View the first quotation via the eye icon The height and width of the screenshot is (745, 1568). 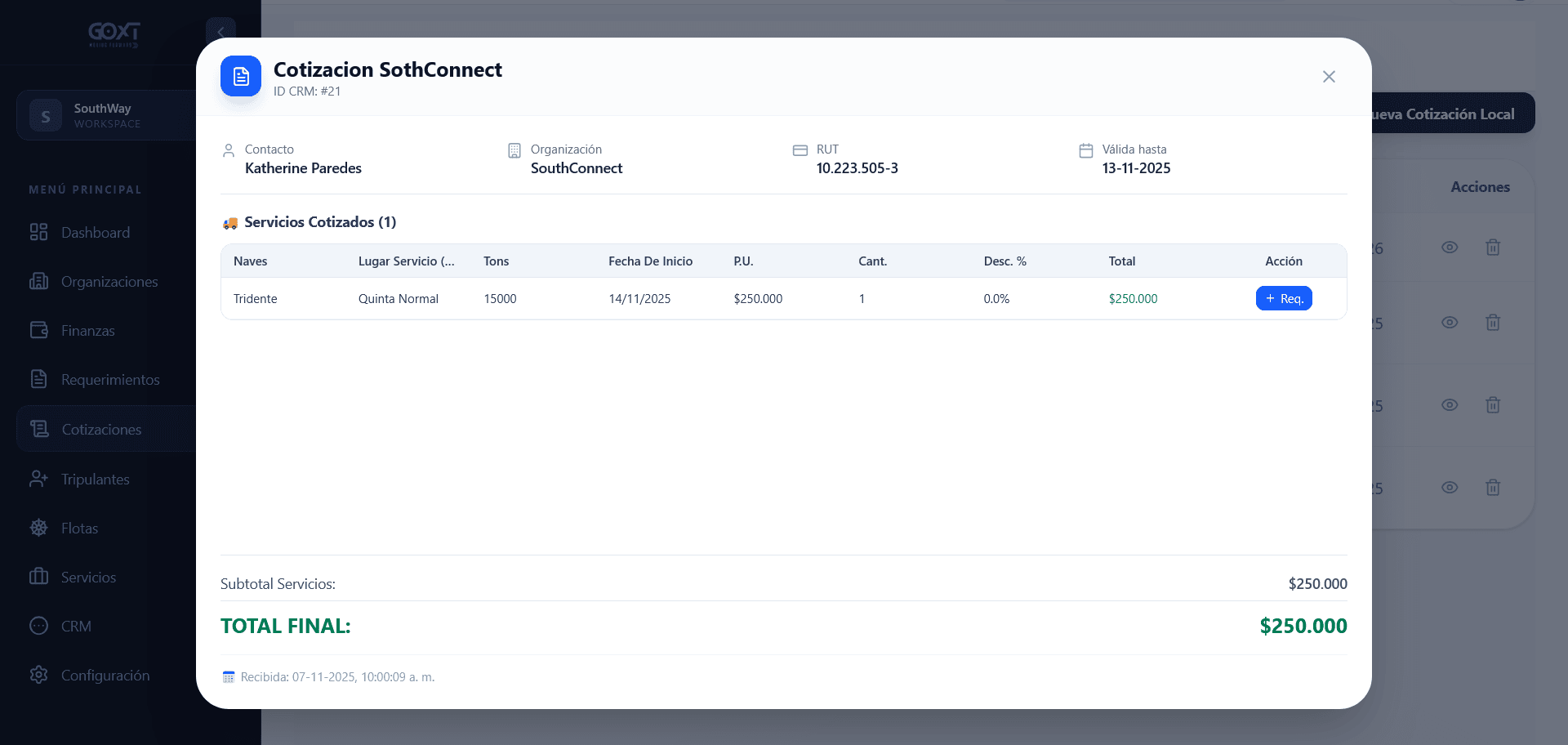(1450, 247)
